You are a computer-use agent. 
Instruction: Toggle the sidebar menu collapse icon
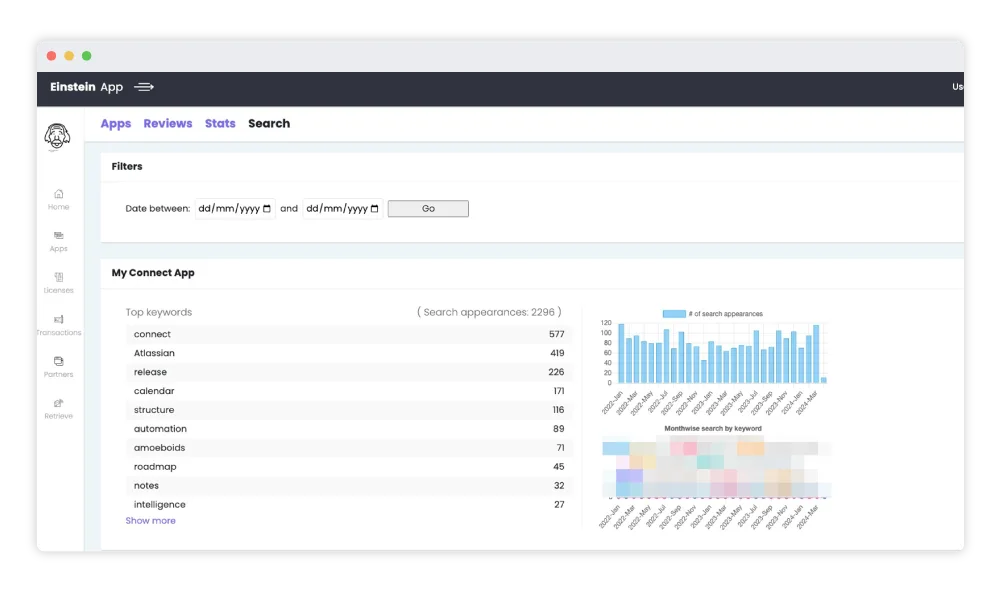(x=144, y=87)
